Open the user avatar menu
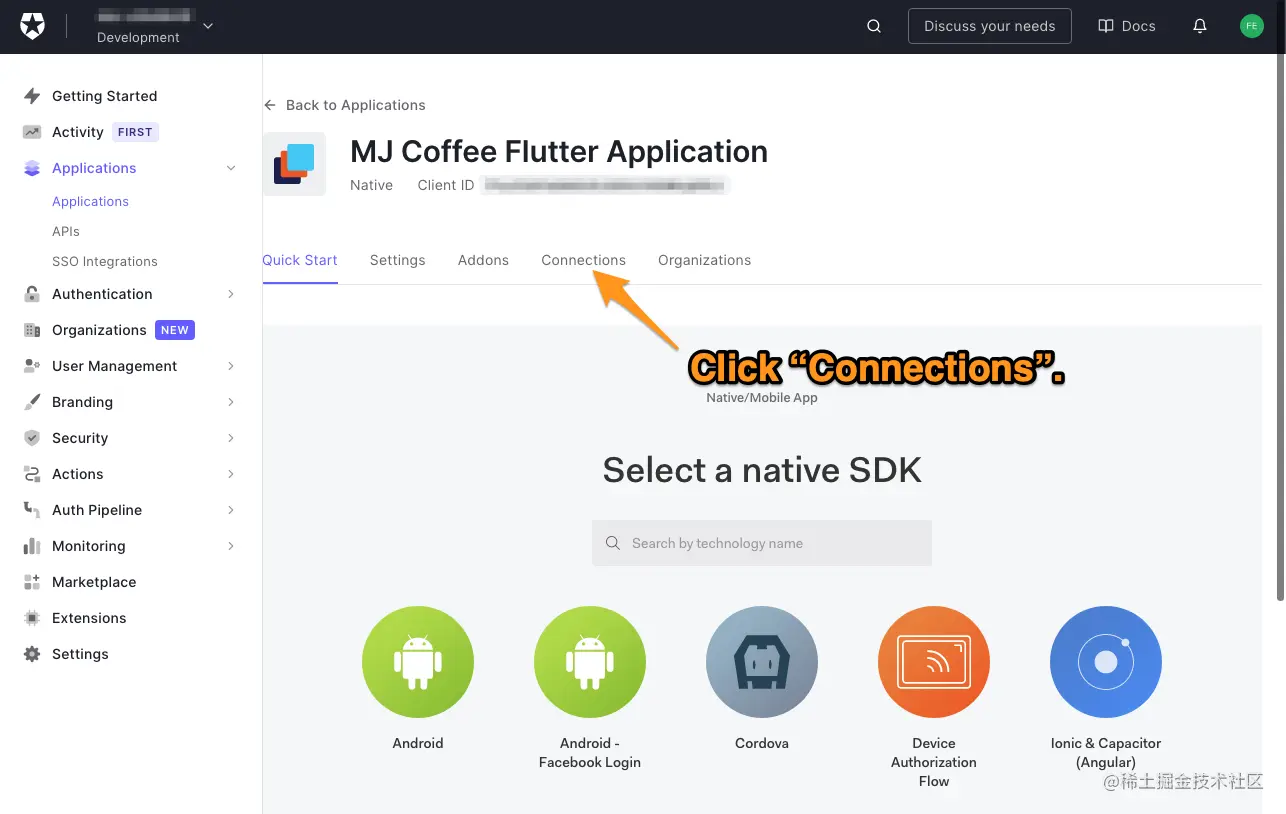 point(1251,26)
